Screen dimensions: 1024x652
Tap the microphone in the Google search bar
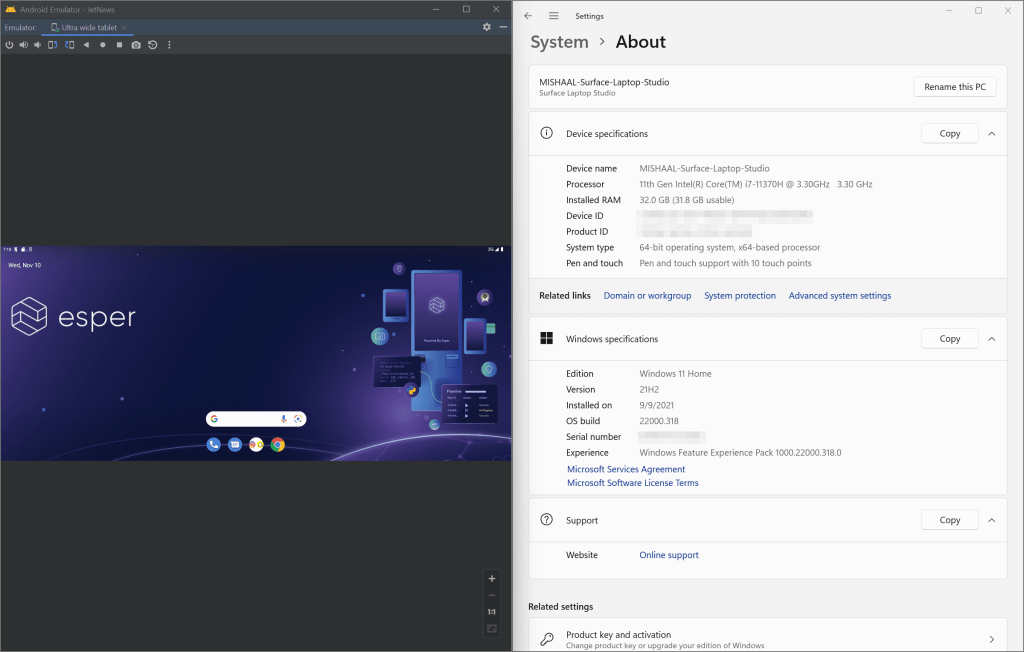284,418
